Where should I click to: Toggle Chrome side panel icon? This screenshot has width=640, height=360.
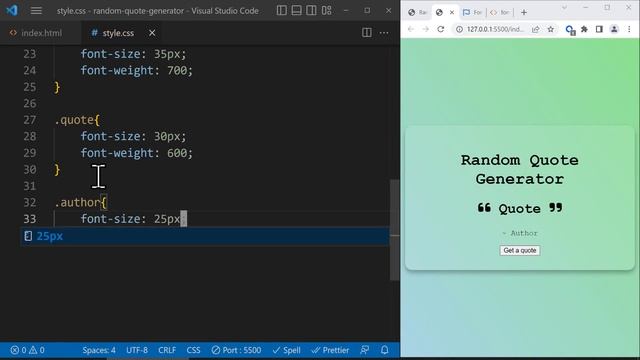pos(599,29)
